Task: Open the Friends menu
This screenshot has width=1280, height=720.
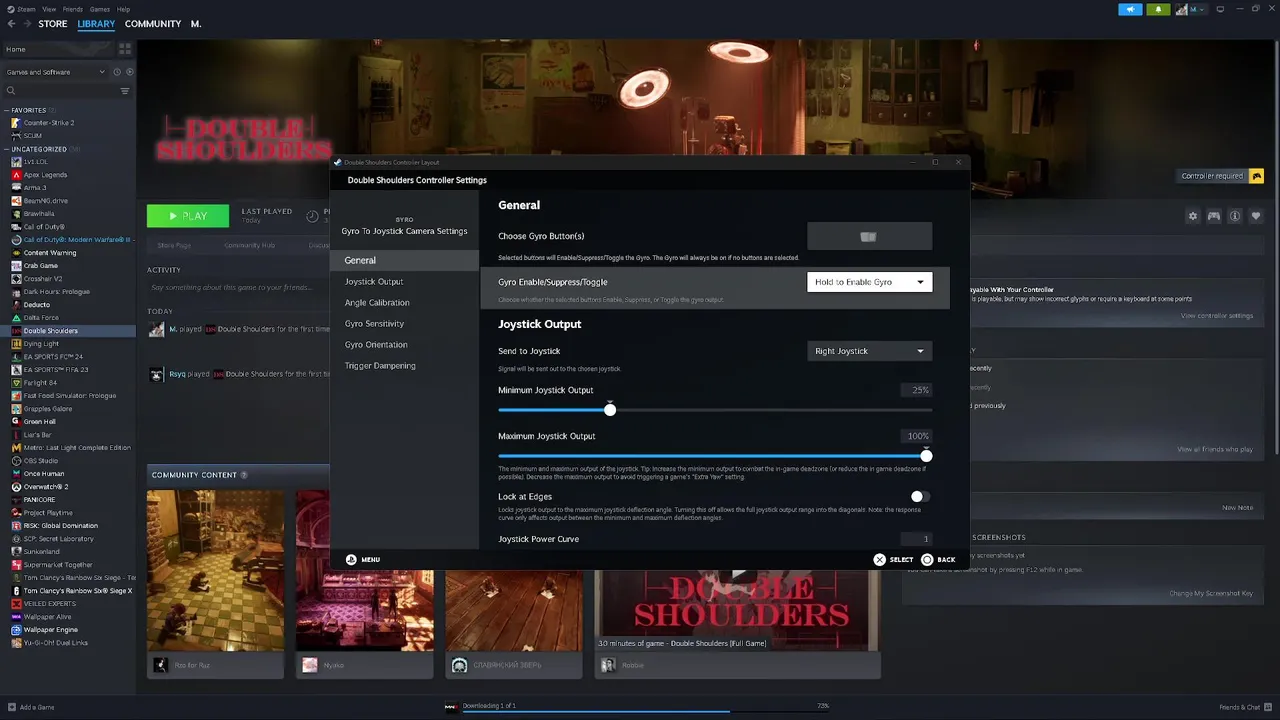Action: 72,9
